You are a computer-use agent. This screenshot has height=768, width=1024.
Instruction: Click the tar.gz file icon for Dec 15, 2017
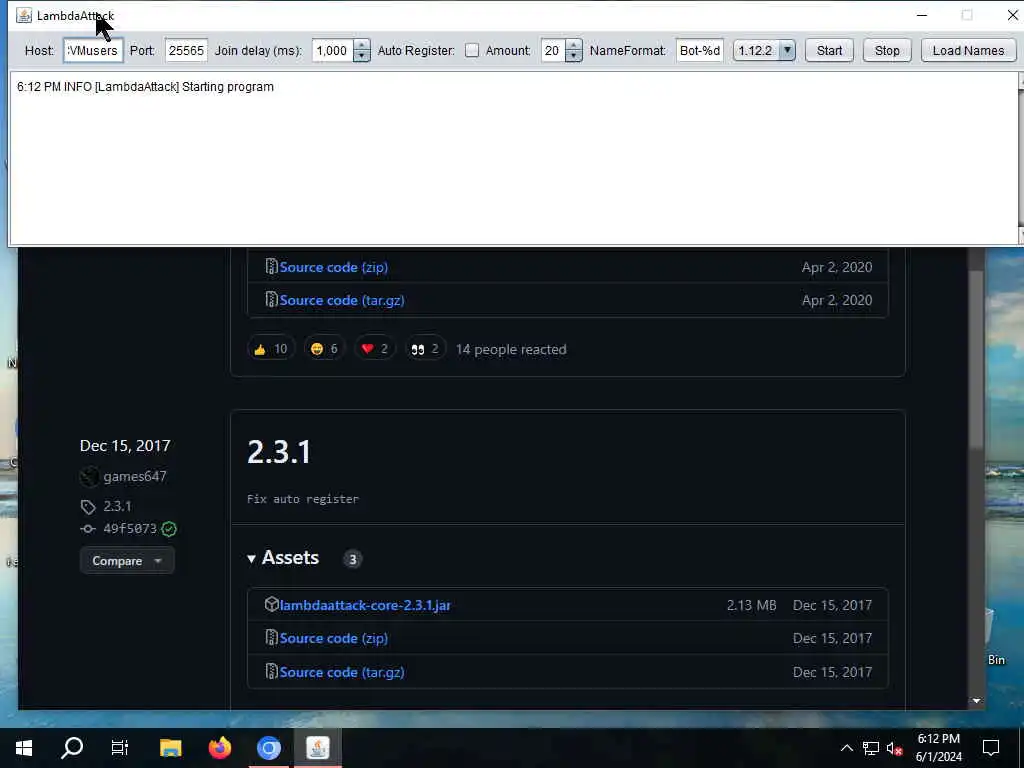pos(271,671)
